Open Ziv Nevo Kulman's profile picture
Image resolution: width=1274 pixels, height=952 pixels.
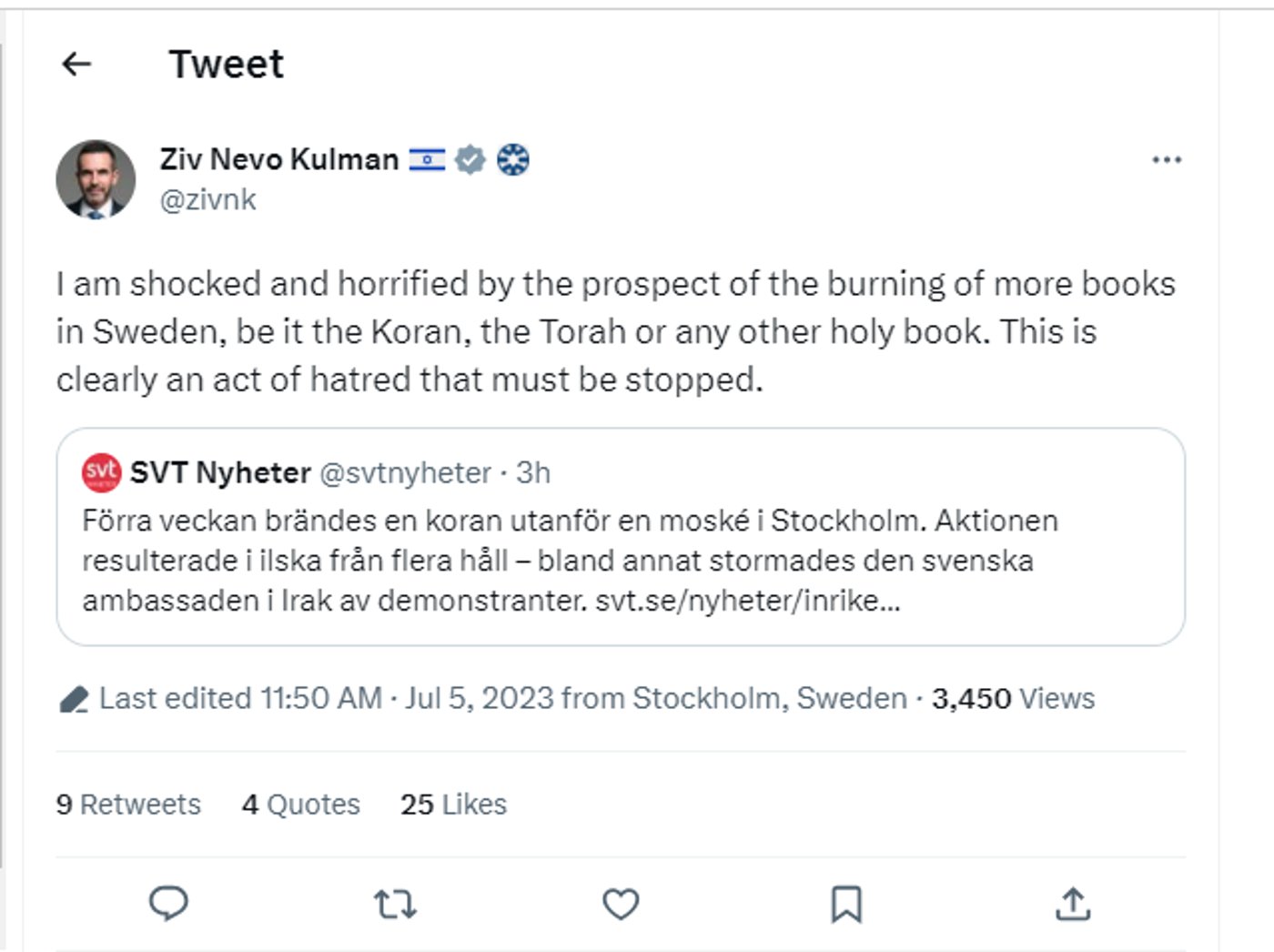pyautogui.click(x=96, y=179)
